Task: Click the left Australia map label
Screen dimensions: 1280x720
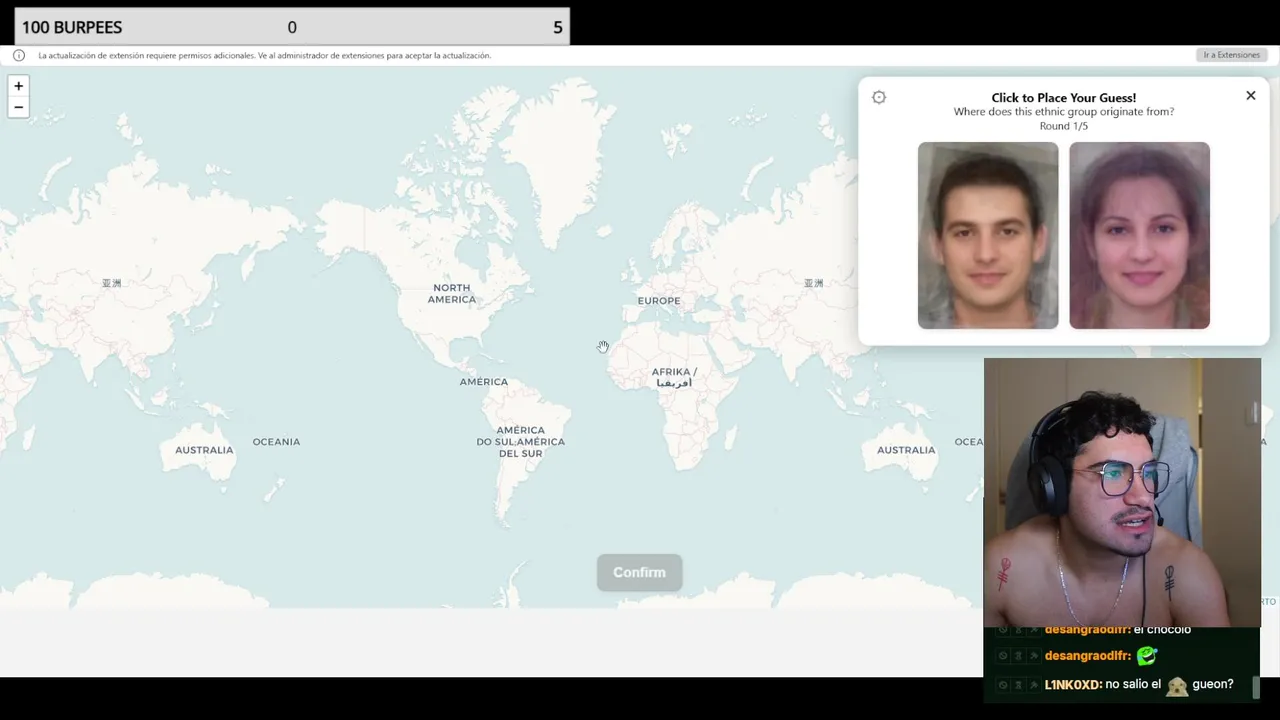Action: [x=204, y=450]
